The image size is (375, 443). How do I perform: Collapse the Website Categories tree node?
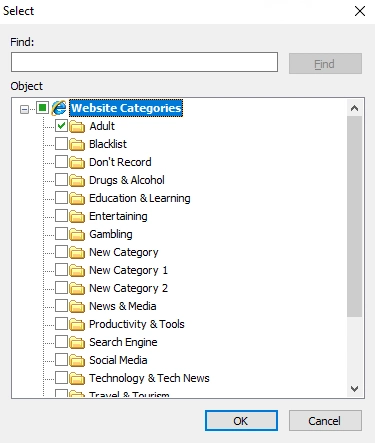coord(24,109)
